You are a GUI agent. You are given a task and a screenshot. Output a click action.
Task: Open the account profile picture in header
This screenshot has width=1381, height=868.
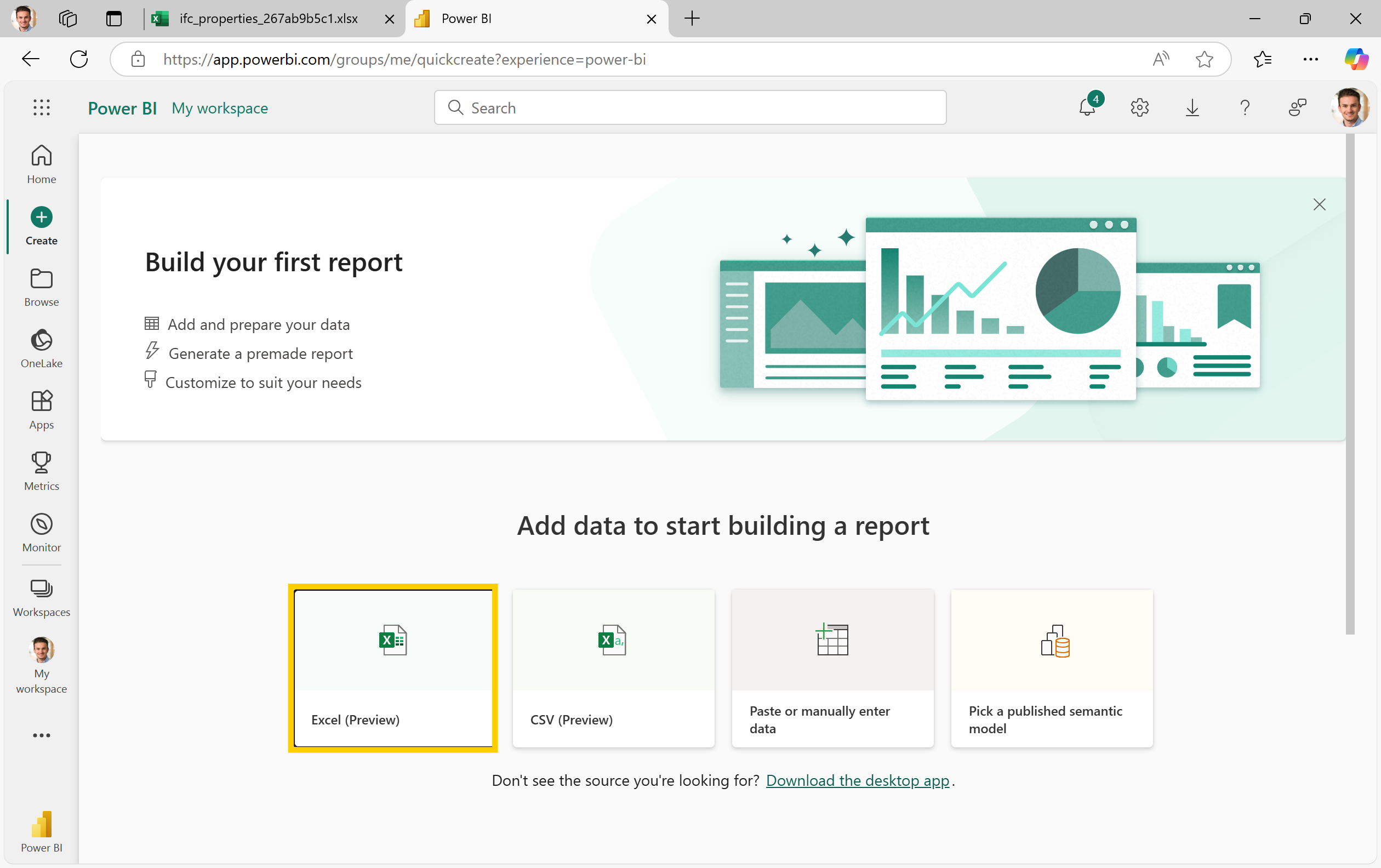click(1350, 107)
